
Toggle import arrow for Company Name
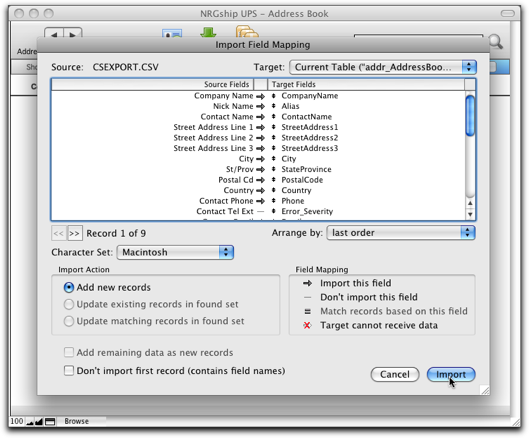pyautogui.click(x=260, y=96)
